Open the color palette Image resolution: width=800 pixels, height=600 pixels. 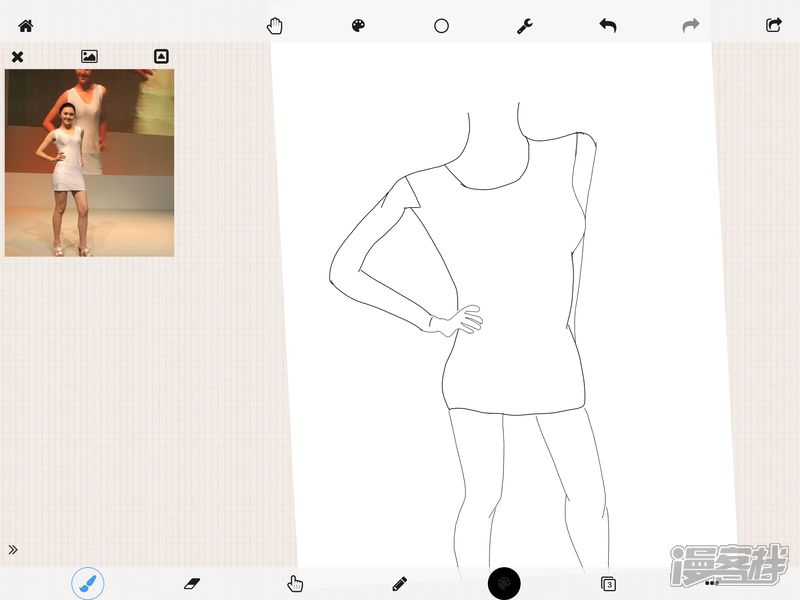coord(358,26)
